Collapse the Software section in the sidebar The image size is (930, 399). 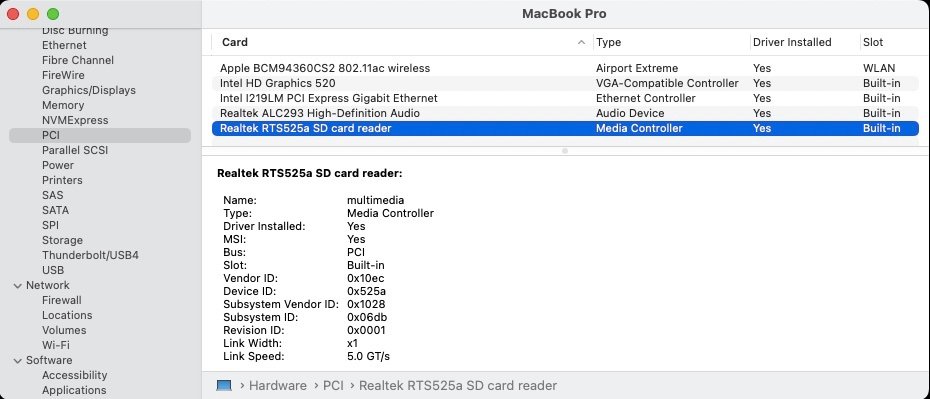click(17, 360)
